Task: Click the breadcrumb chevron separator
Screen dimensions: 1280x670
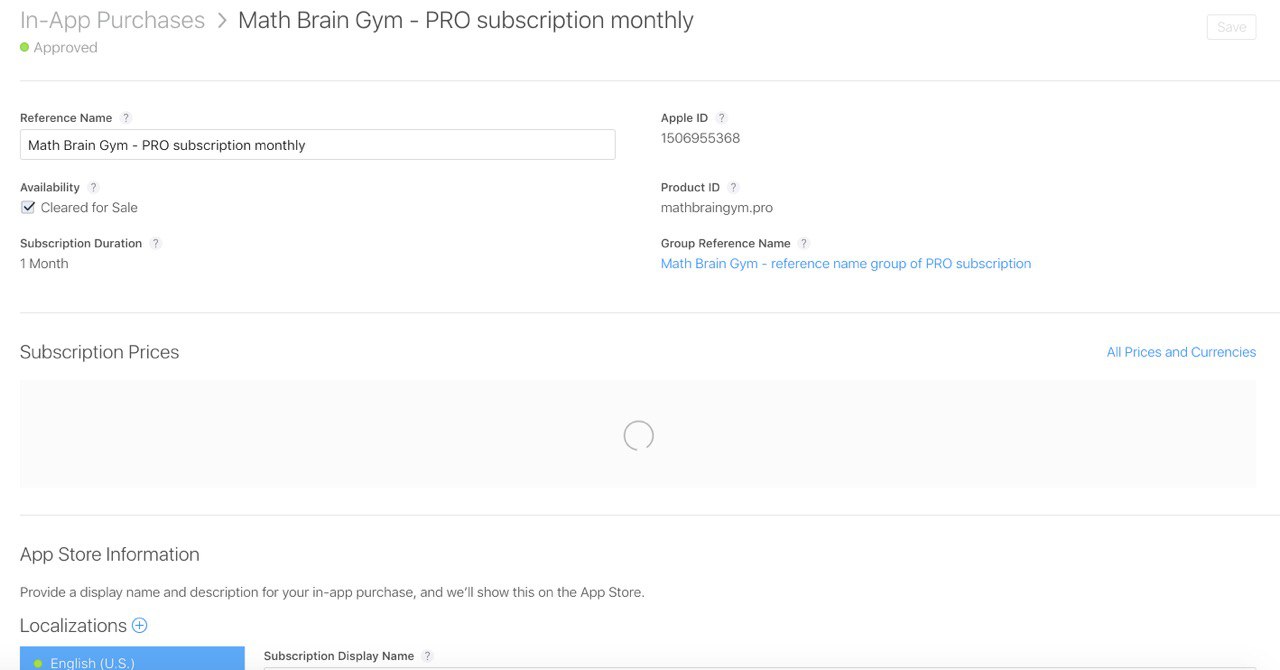Action: click(x=222, y=21)
